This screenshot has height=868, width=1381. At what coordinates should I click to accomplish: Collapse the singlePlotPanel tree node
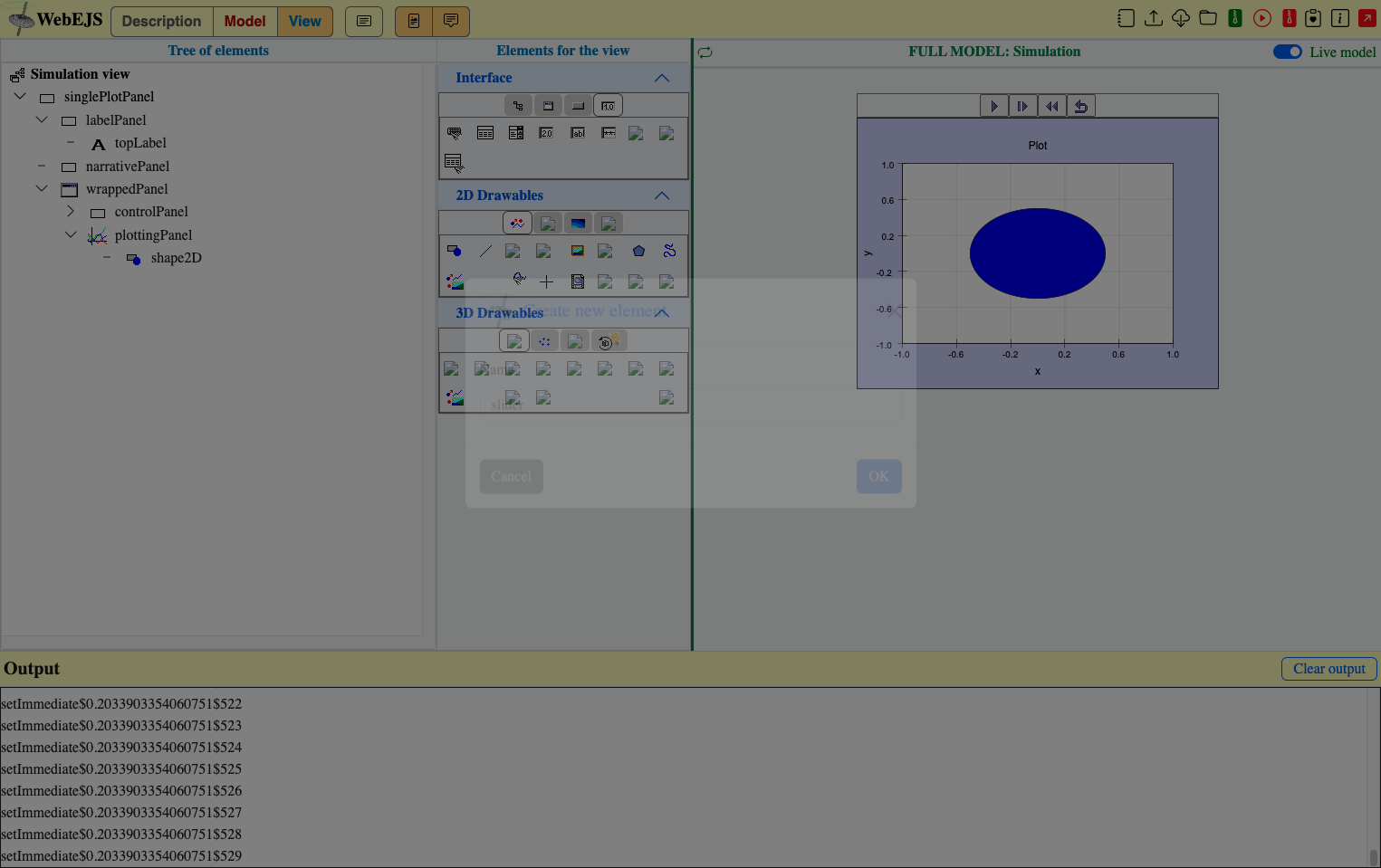pyautogui.click(x=20, y=96)
